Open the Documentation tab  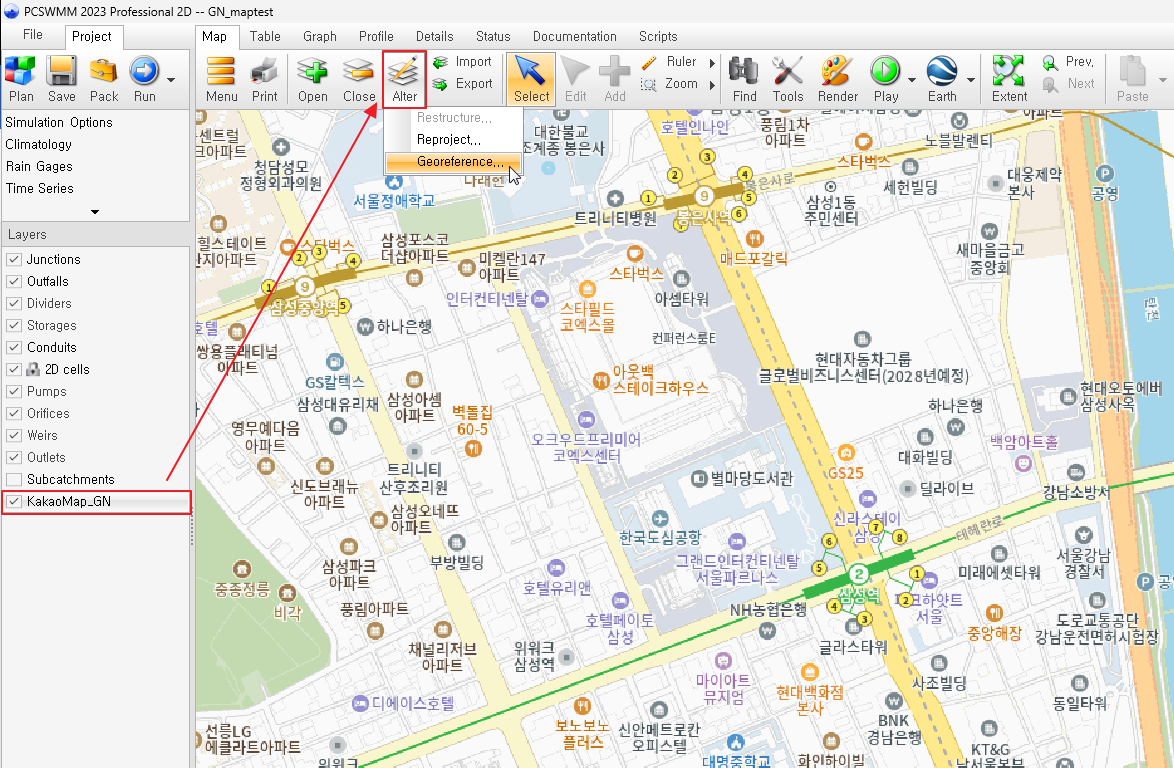coord(574,36)
